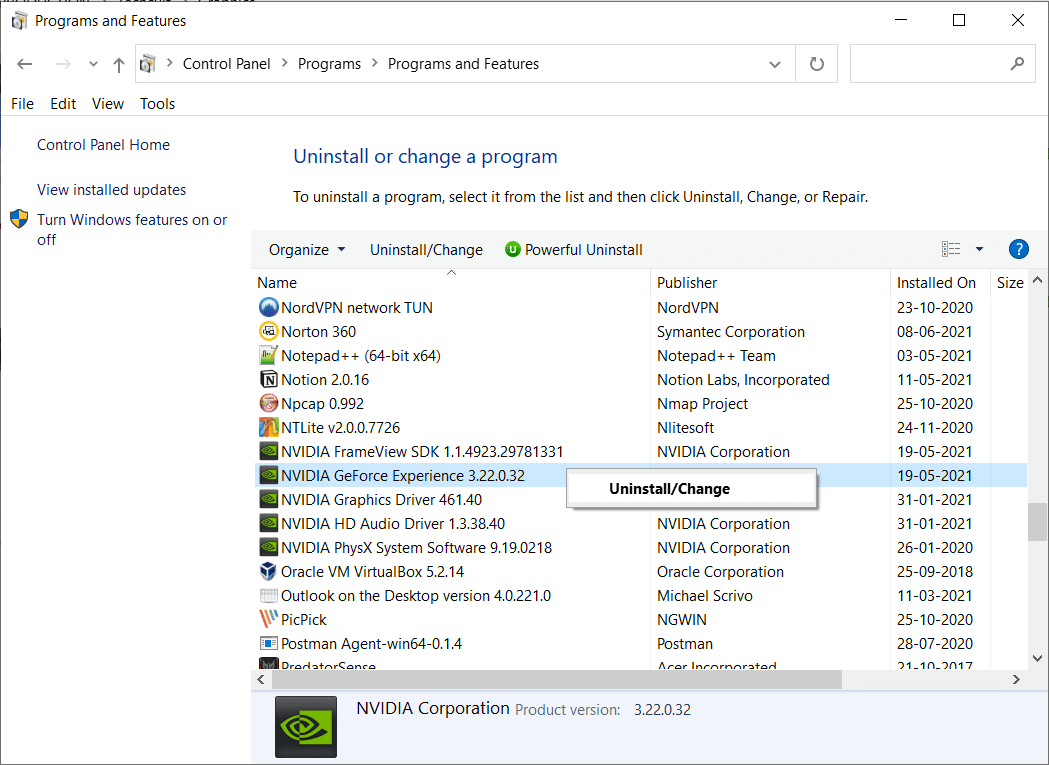Open the address bar history dropdown
Image resolution: width=1049 pixels, height=765 pixels.
click(775, 63)
